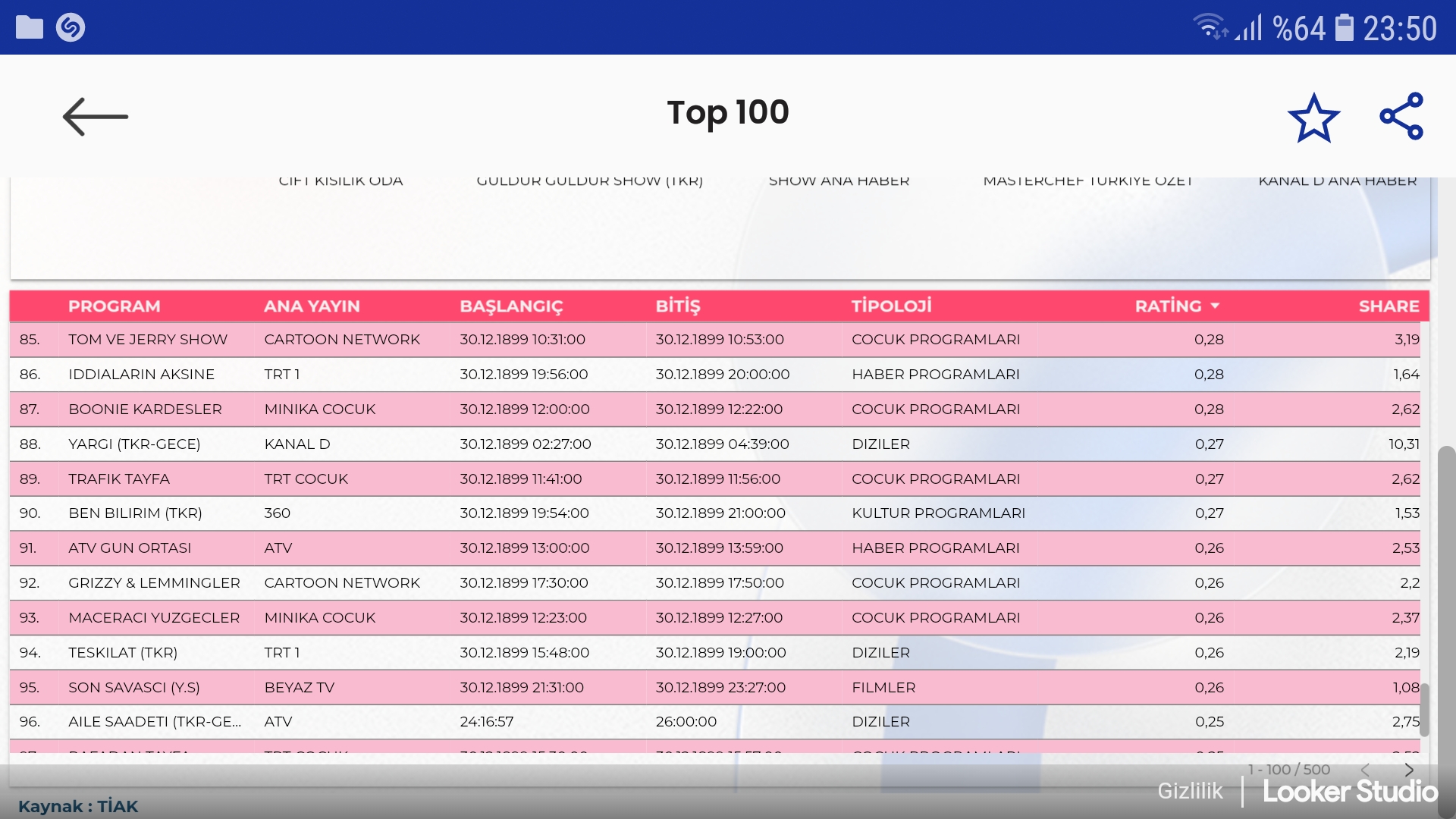Open the folder notification icon

30,27
